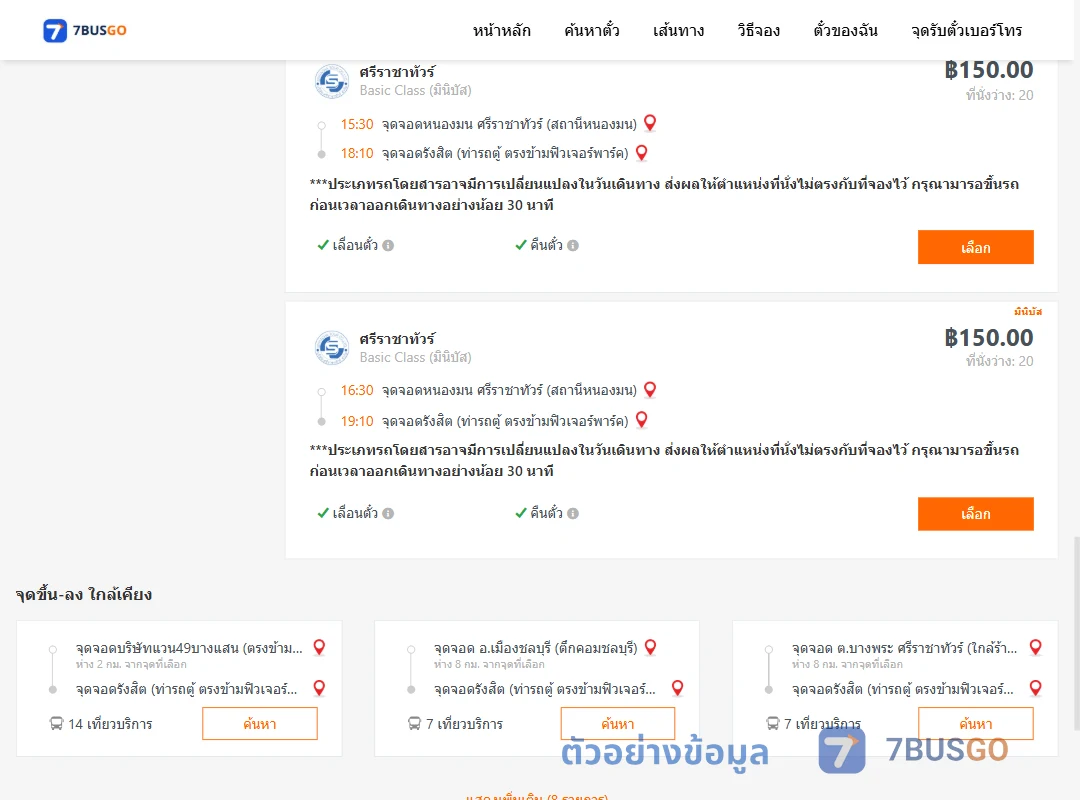Search trips from อ.เมืองชลบุรี with ค้นหา
1080x800 pixels.
tap(618, 724)
